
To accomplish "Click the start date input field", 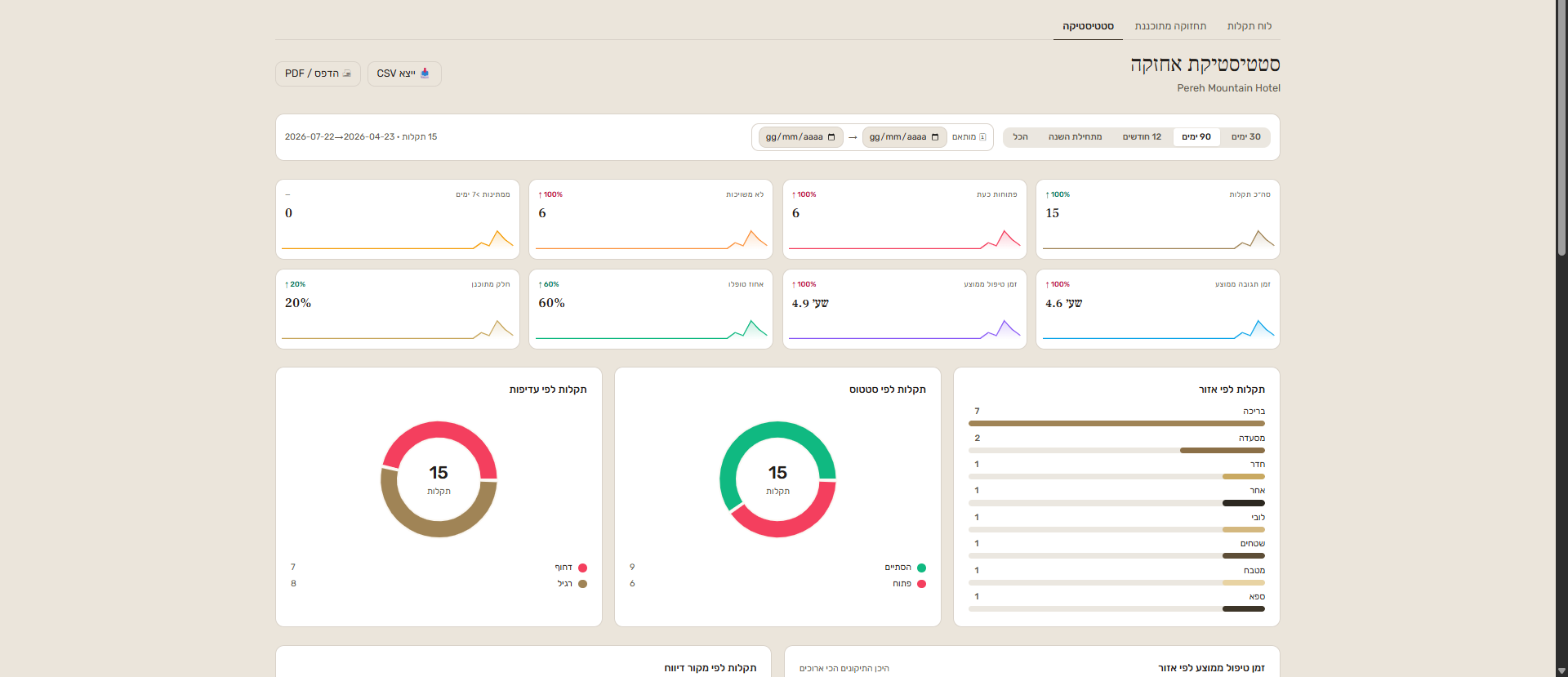I will pos(904,137).
